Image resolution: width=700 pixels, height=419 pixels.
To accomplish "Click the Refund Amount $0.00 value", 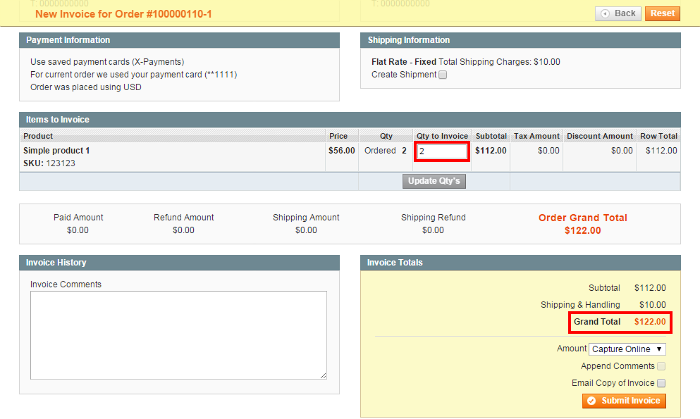I will (183, 230).
